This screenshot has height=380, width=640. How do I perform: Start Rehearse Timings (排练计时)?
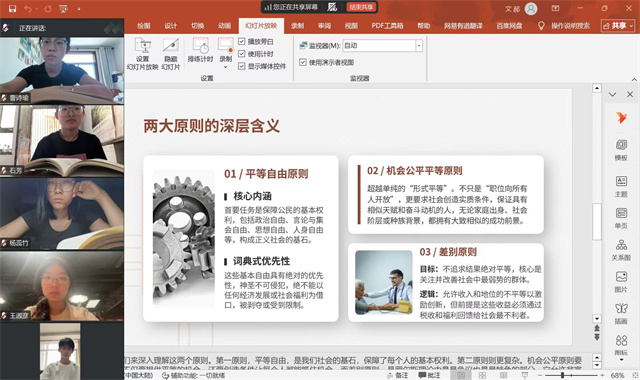200,50
